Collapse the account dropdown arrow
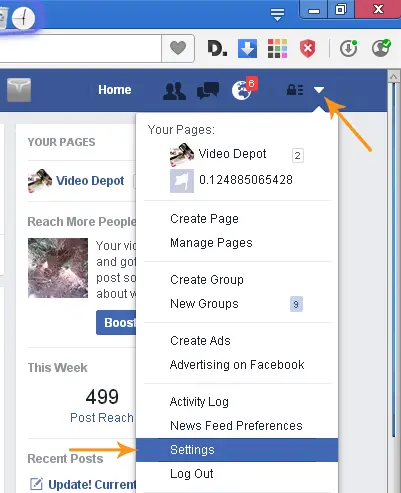This screenshot has width=401, height=493. point(319,90)
